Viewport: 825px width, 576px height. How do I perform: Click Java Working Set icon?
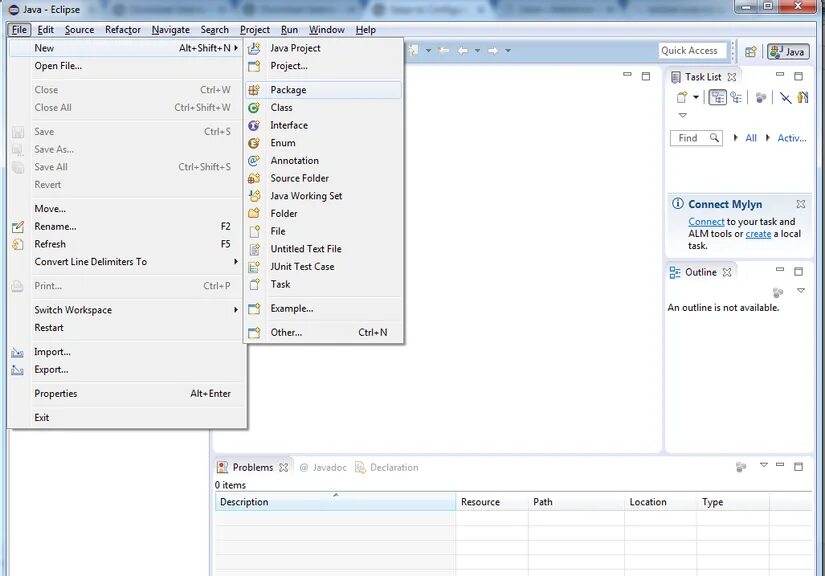tap(254, 196)
